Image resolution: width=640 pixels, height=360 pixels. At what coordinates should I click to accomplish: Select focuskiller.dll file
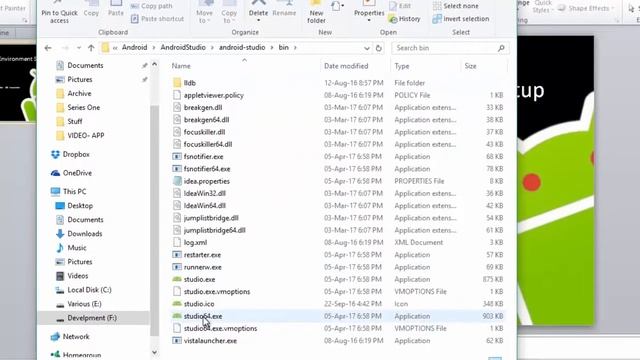[204, 132]
